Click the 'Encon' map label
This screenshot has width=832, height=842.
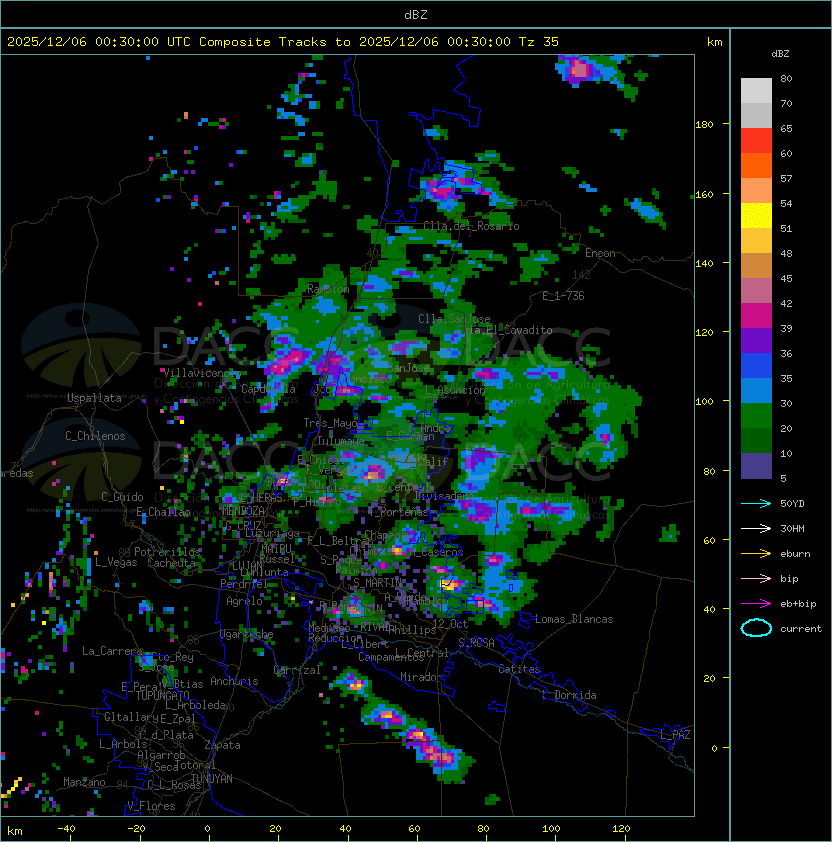click(x=600, y=253)
